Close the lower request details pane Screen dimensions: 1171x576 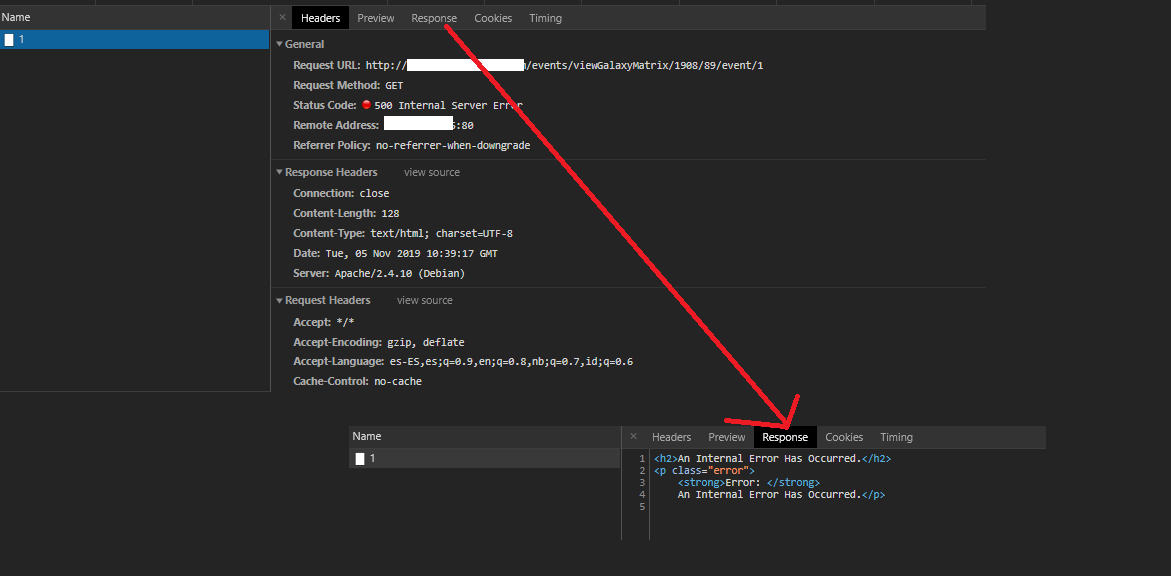pos(633,437)
